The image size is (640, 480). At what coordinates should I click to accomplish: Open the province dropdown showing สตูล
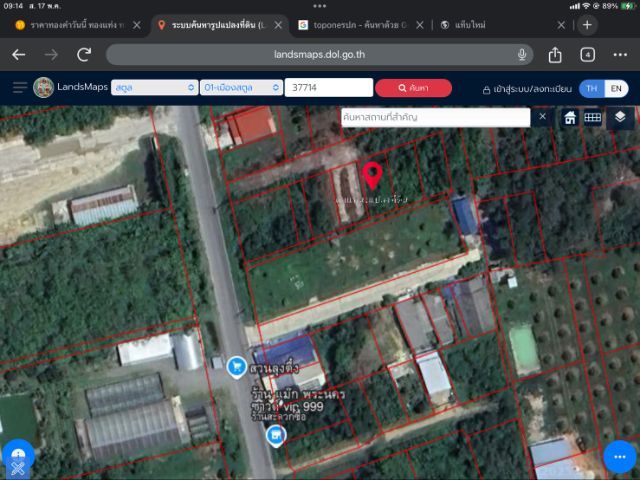pos(155,87)
